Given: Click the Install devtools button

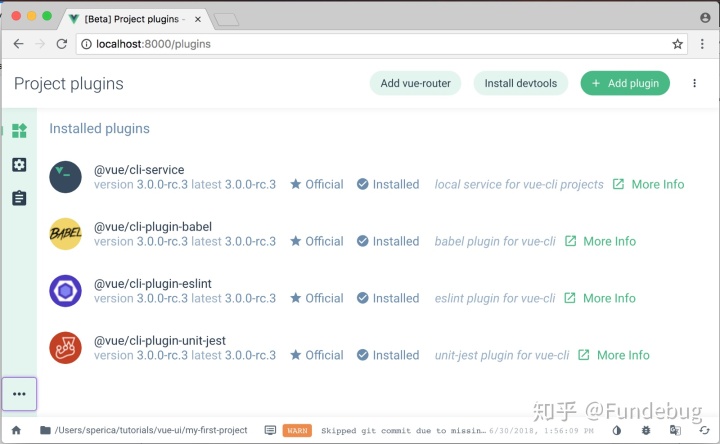Looking at the screenshot, I should [x=521, y=83].
